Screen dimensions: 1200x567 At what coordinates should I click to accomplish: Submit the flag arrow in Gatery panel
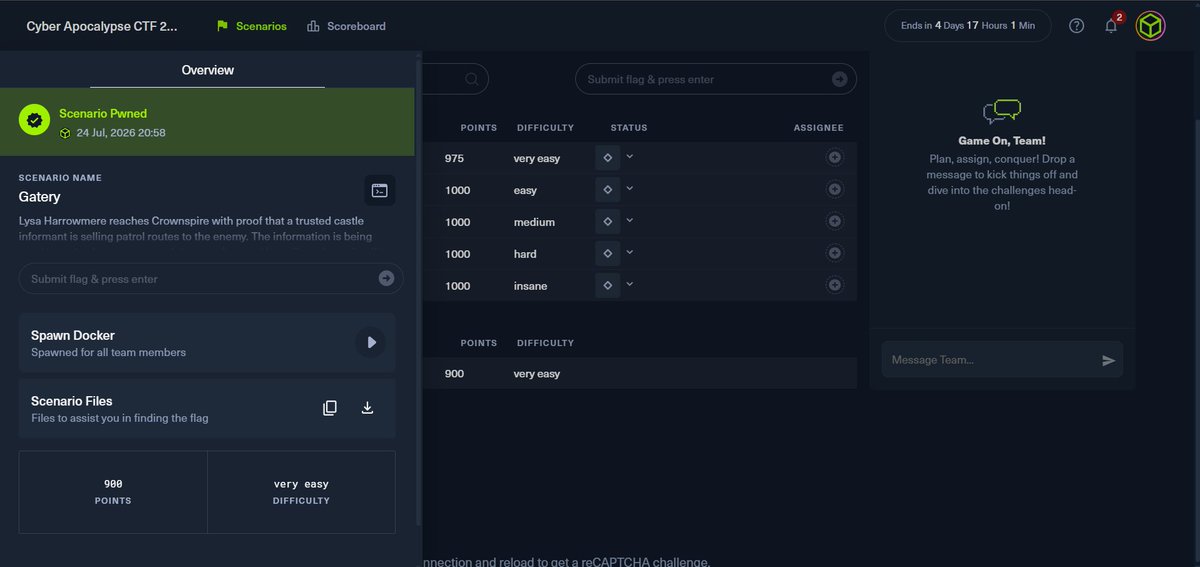click(x=386, y=278)
